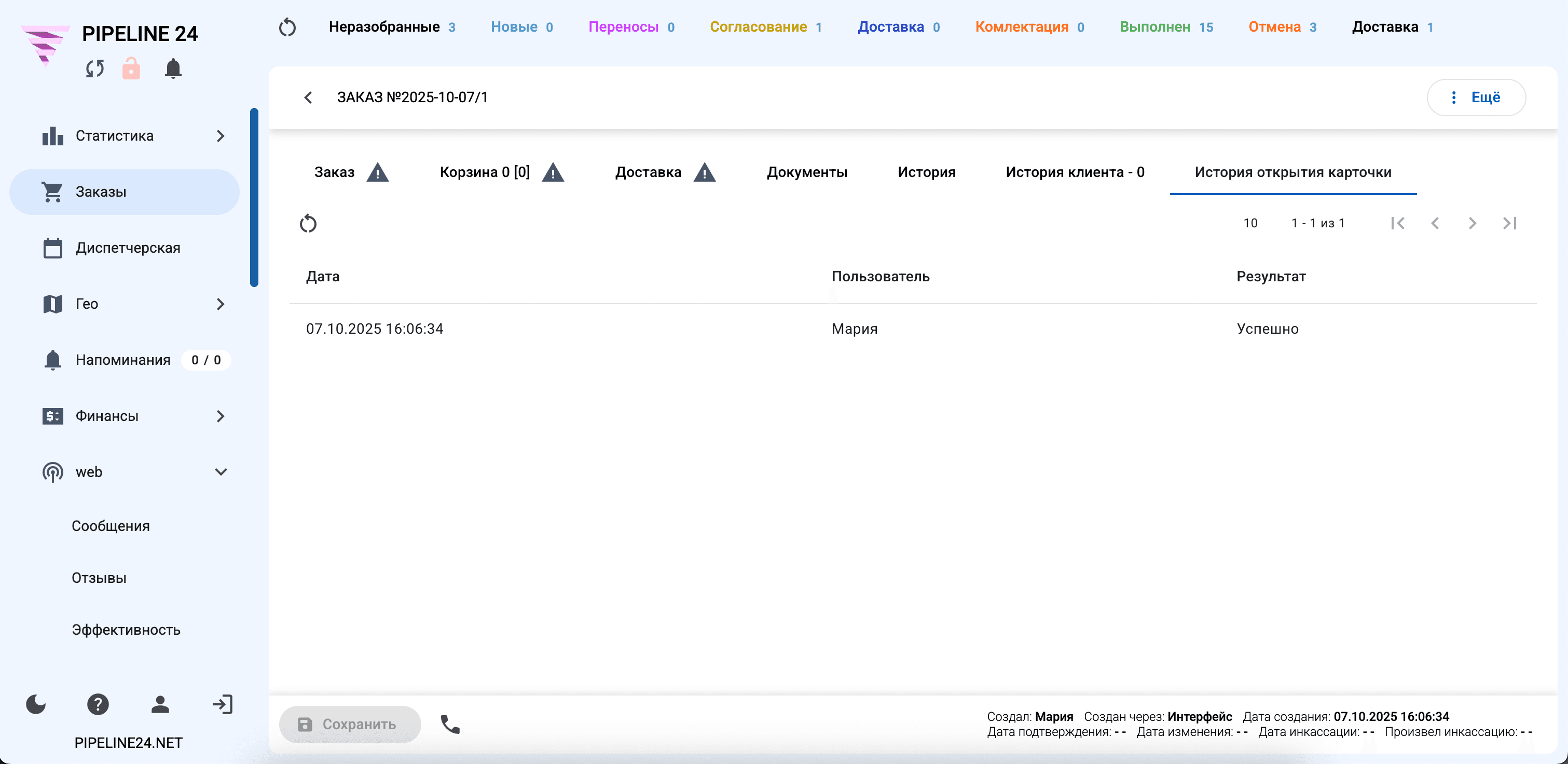The height and width of the screenshot is (764, 1568).
Task: Click the phone call icon at bottom
Action: pyautogui.click(x=450, y=725)
